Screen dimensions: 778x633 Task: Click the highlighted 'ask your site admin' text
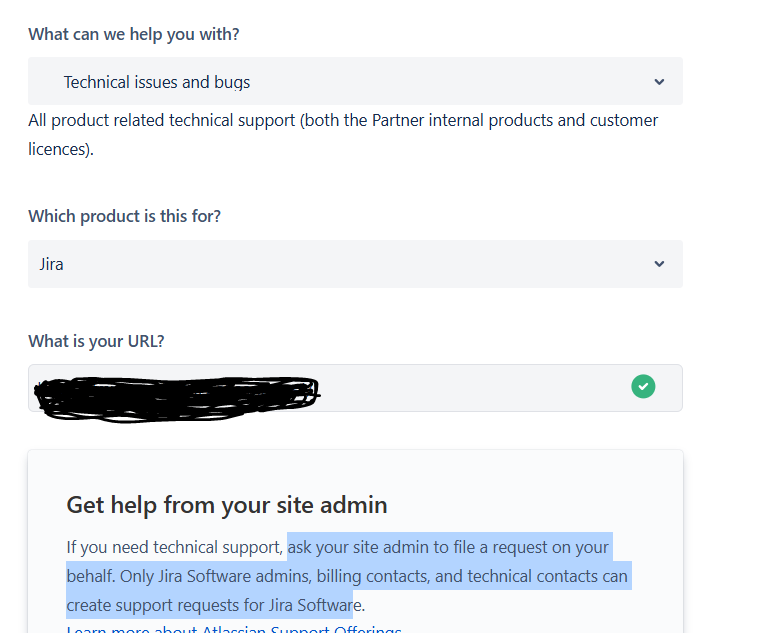[360, 547]
